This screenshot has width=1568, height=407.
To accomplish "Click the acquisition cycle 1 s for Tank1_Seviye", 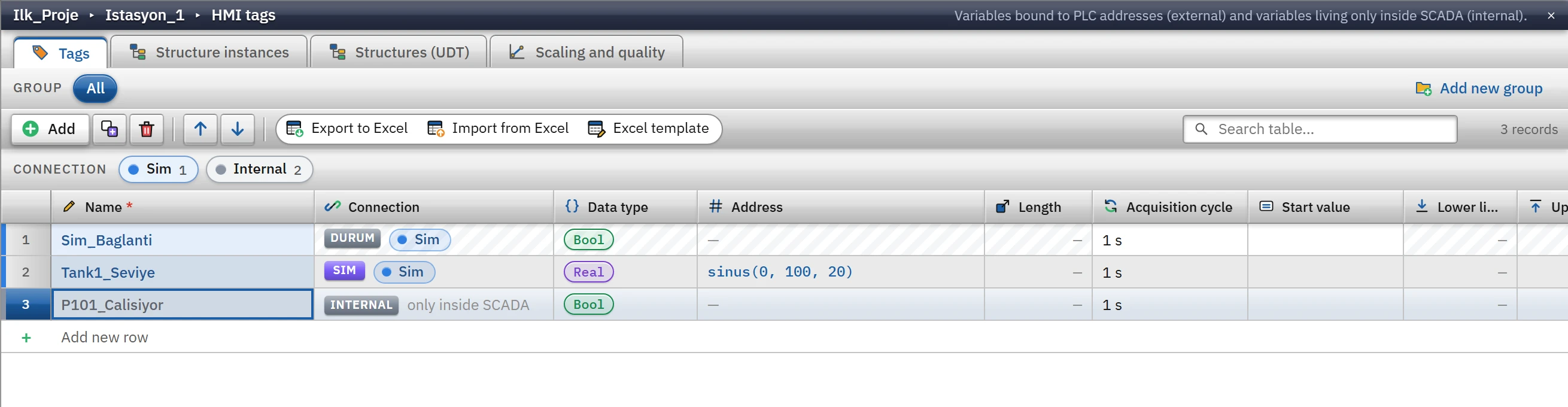I will tap(1170, 272).
